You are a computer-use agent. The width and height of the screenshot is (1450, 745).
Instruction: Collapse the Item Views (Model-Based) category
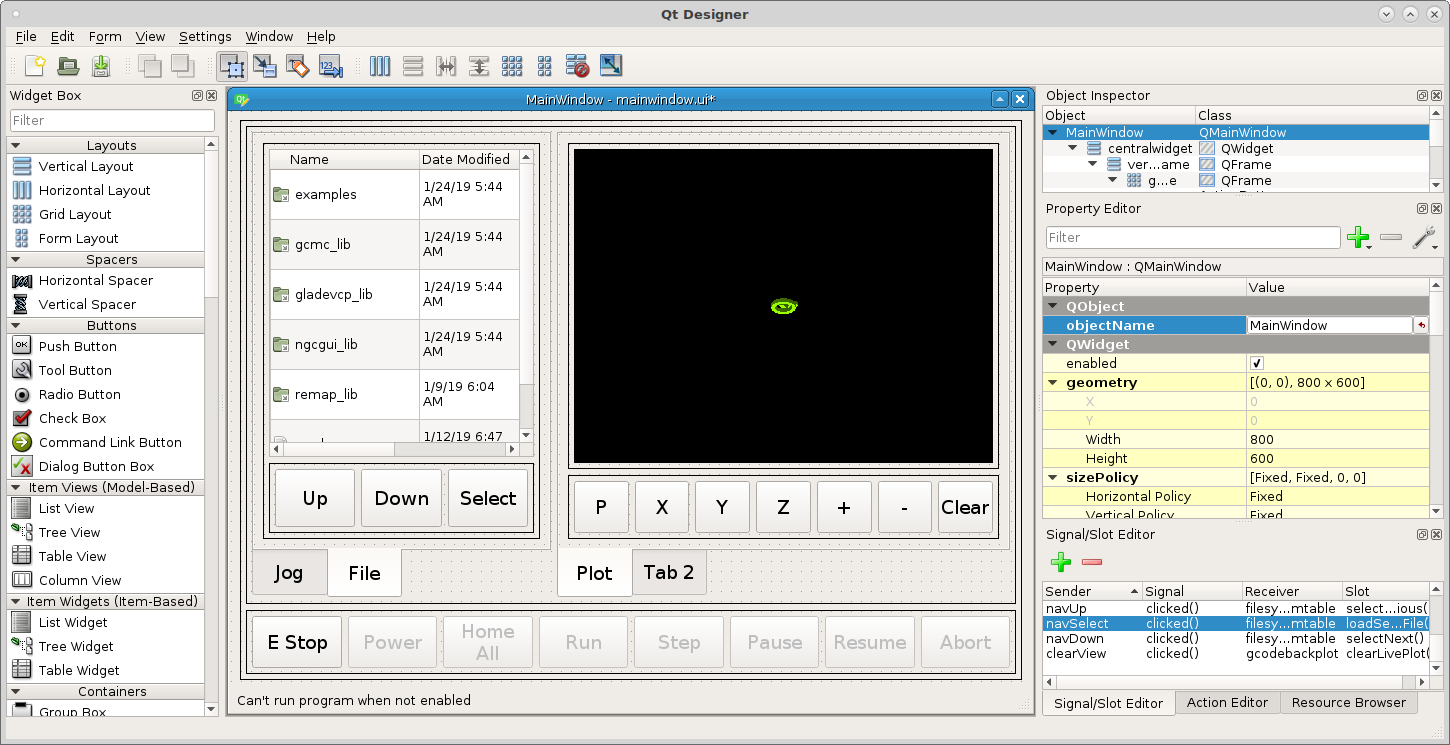pyautogui.click(x=16, y=488)
